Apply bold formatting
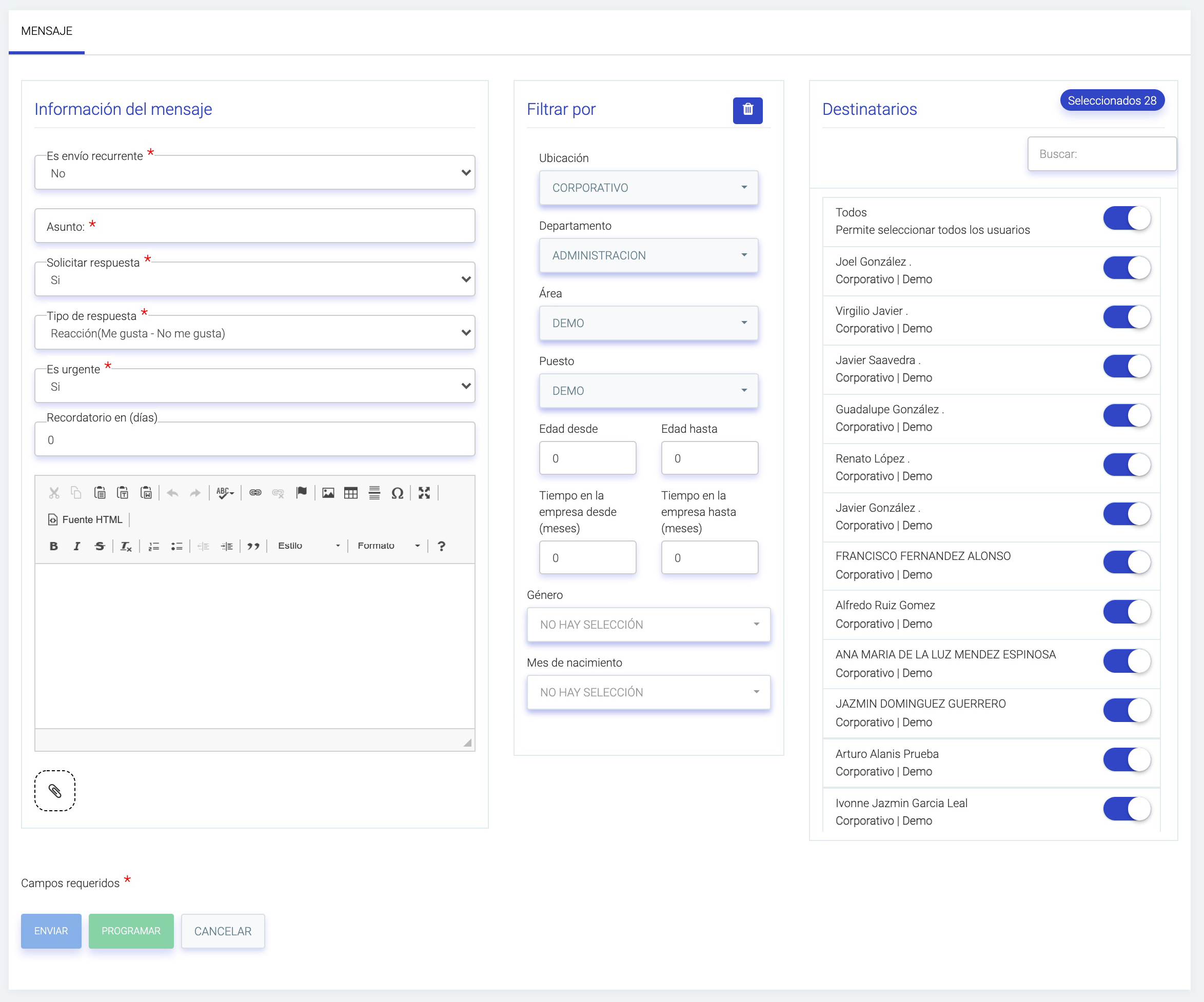This screenshot has height=1002, width=1204. coord(54,546)
